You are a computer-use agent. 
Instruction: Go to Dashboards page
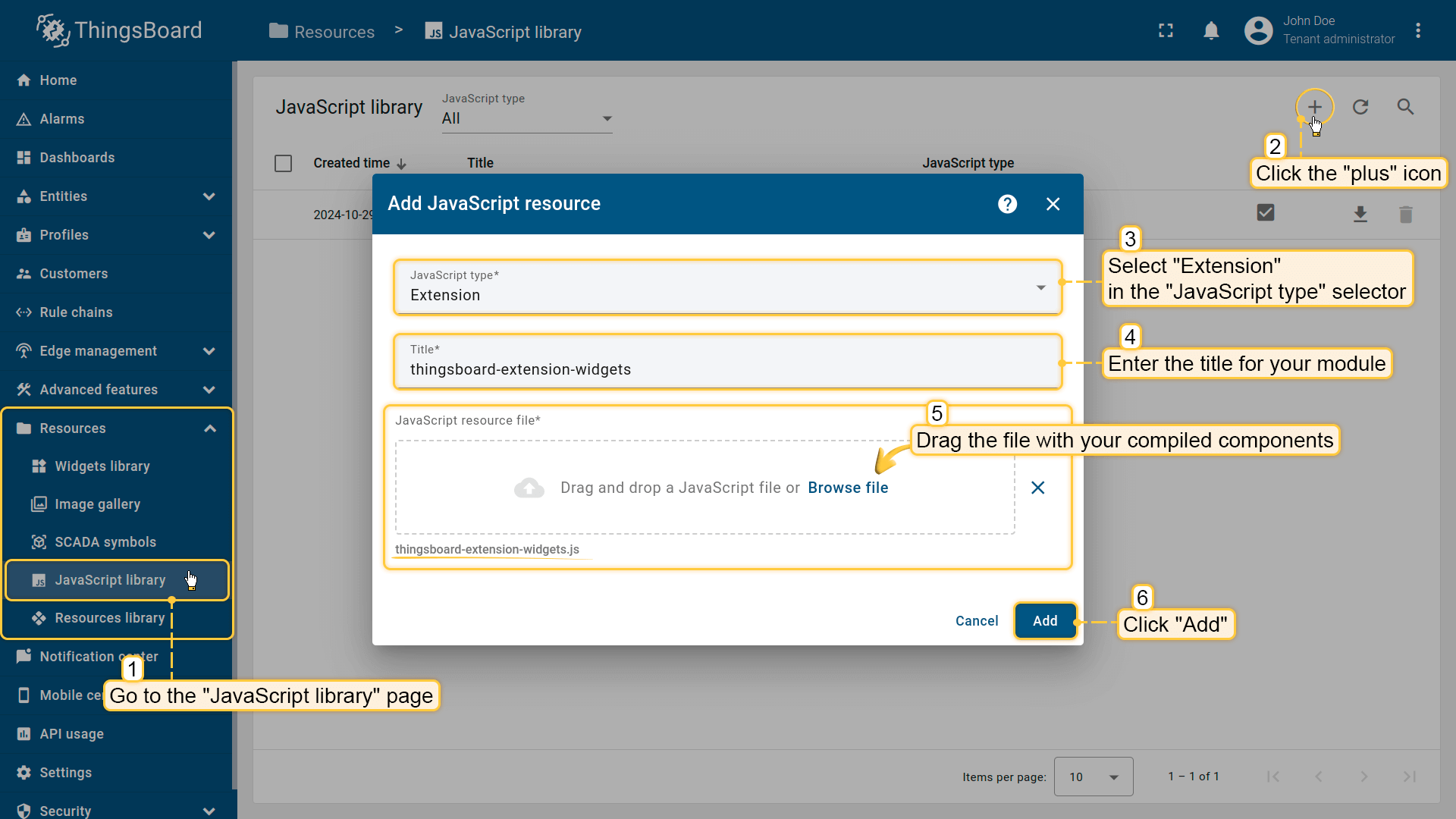pos(77,158)
